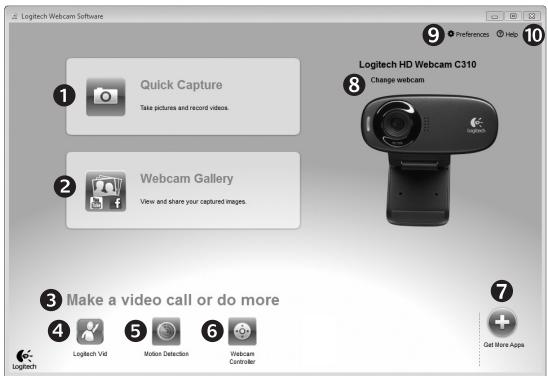Click the Help question mark icon

pos(500,34)
